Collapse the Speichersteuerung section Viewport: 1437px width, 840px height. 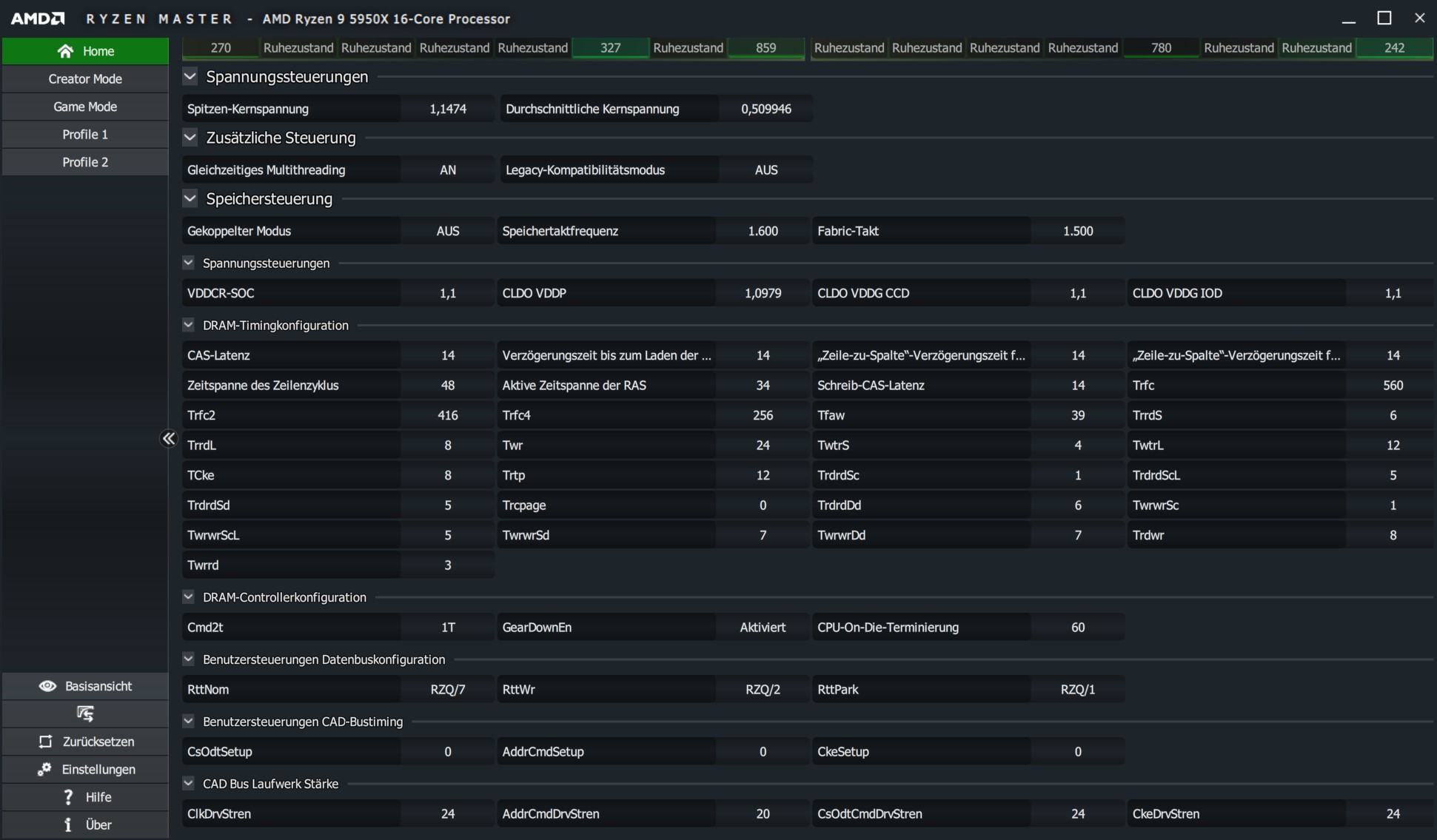tap(190, 198)
